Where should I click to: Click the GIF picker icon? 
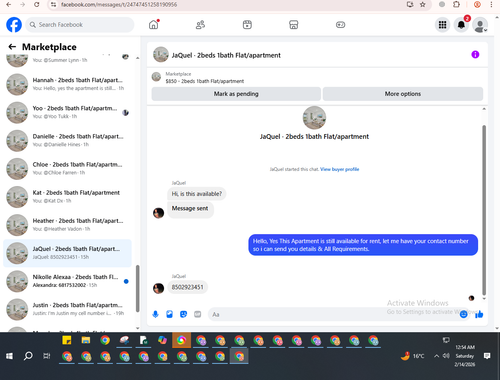pos(198,314)
